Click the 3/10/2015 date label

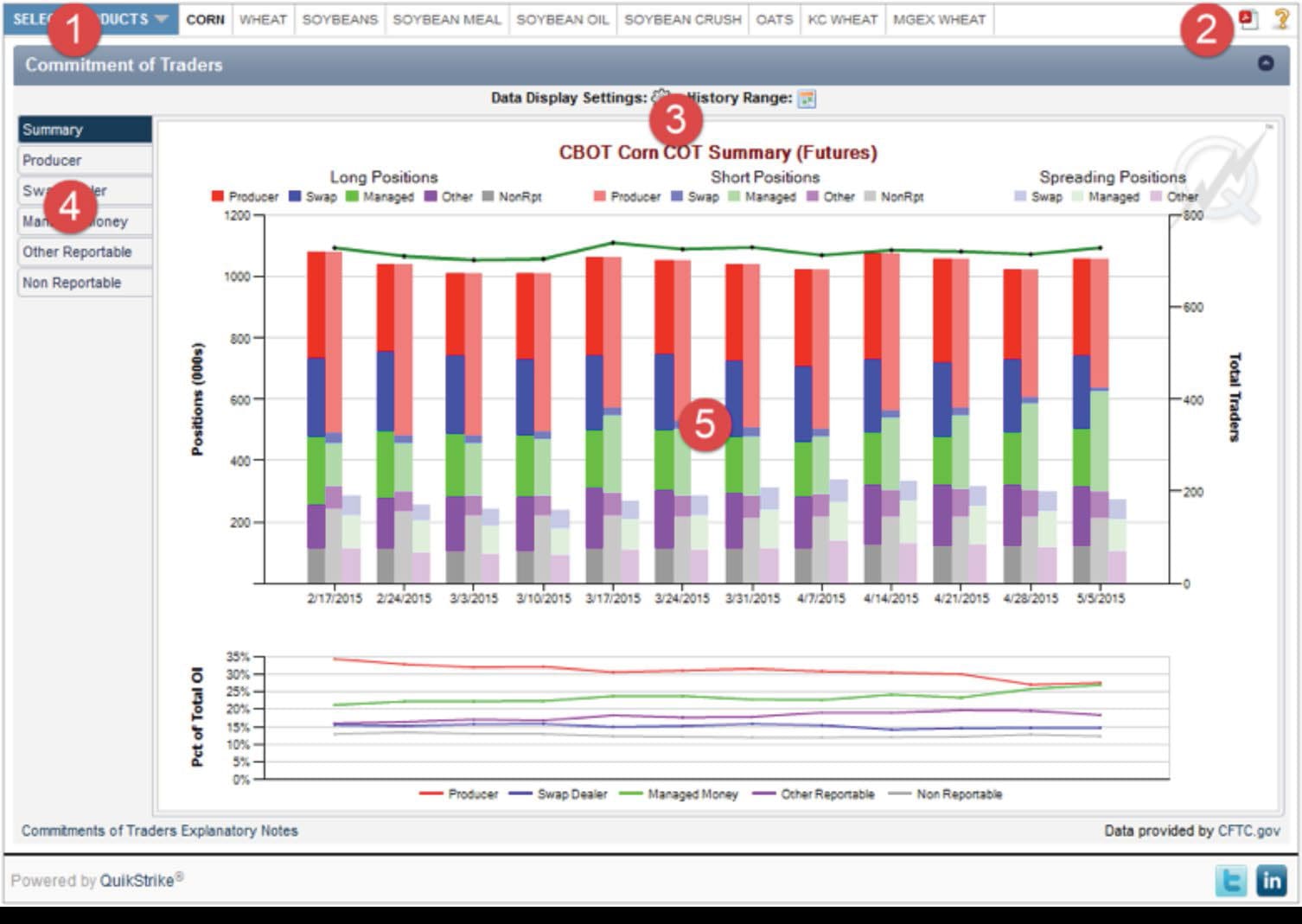pyautogui.click(x=544, y=598)
